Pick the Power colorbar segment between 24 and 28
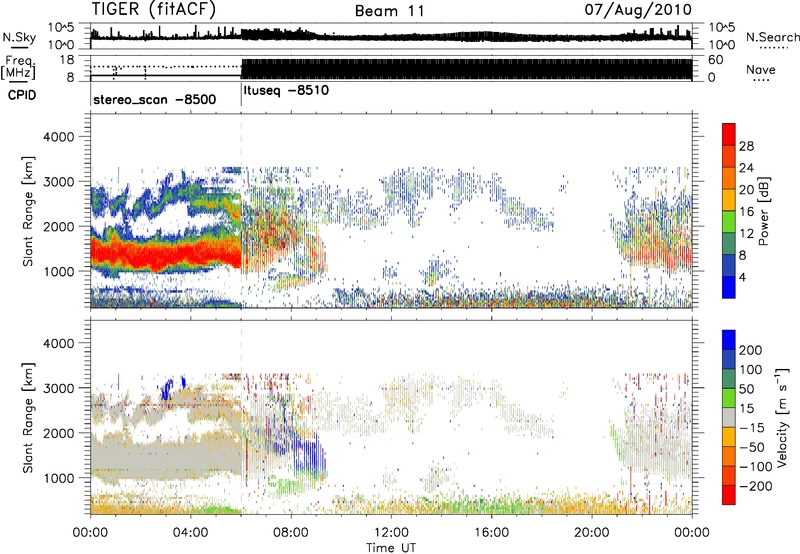 click(x=729, y=156)
